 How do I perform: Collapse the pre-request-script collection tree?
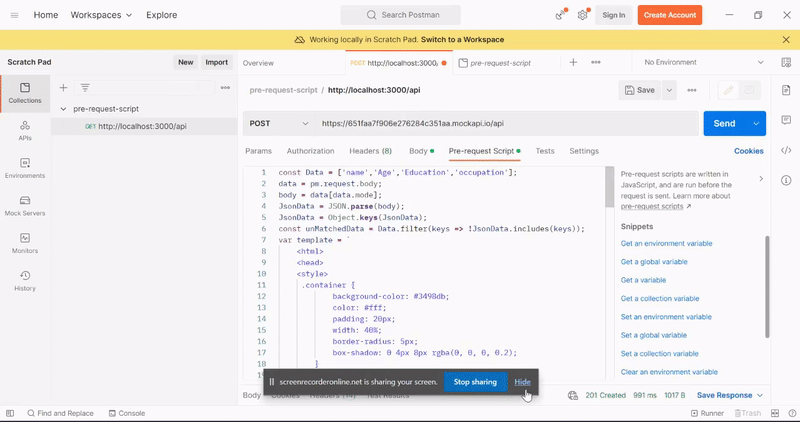point(64,109)
